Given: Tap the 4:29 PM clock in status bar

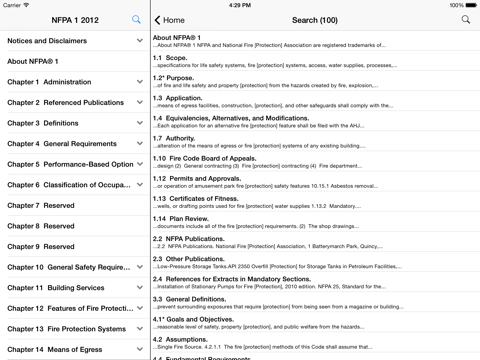Looking at the screenshot, I should pyautogui.click(x=240, y=5).
